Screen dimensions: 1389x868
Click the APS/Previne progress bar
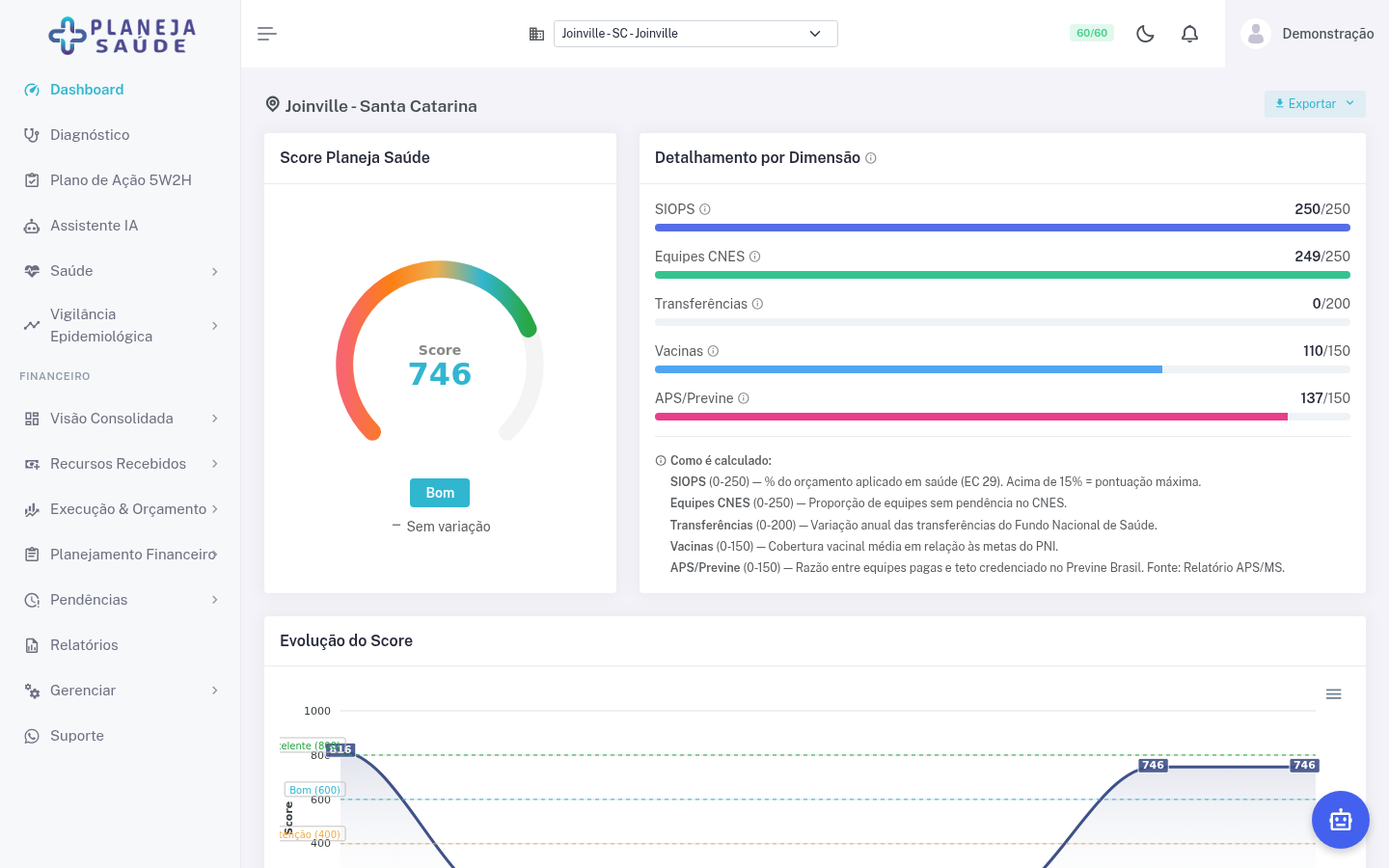tap(1002, 417)
